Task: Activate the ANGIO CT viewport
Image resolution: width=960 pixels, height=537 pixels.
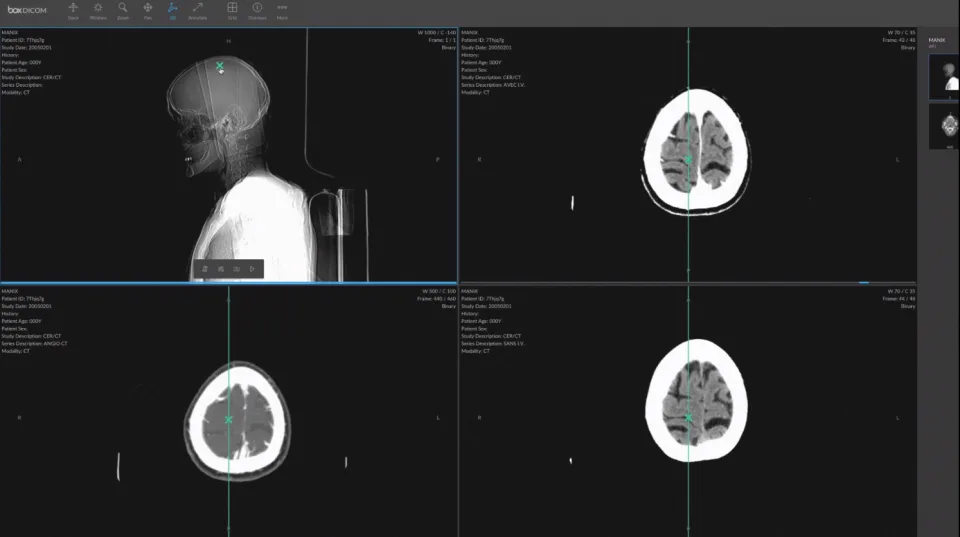Action: 229,411
